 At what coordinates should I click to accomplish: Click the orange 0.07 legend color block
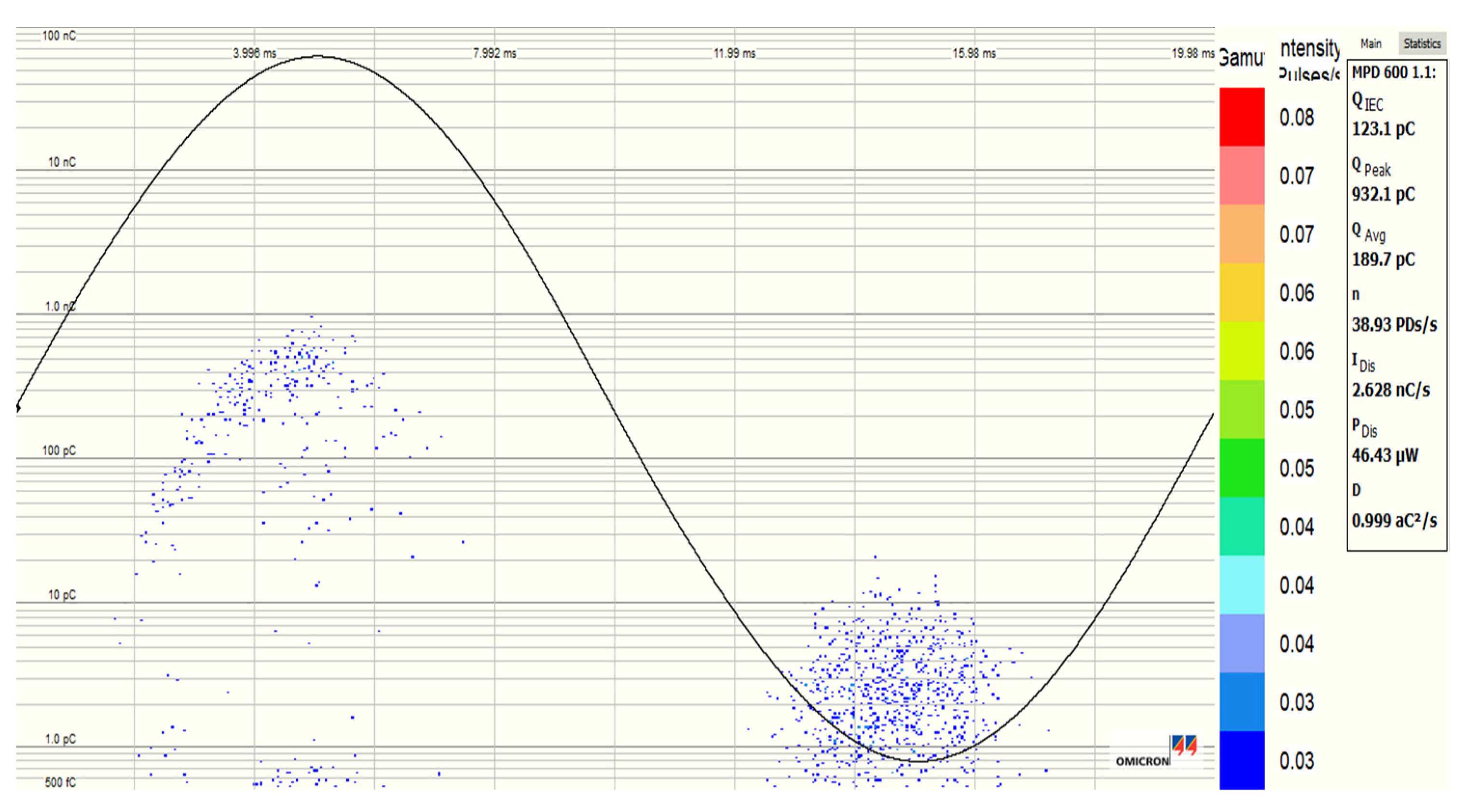point(1242,233)
